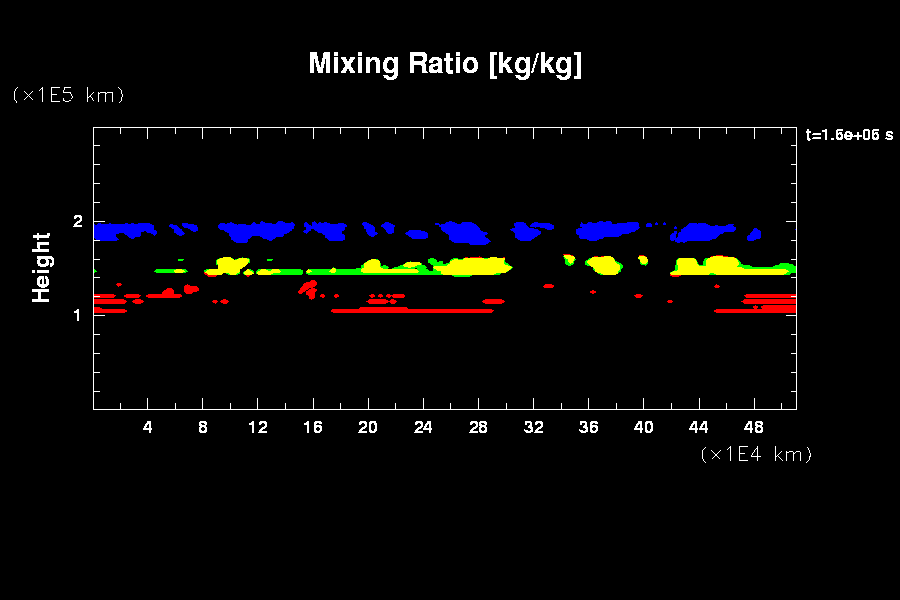Click the longest red horizontal band
Image resolution: width=900 pixels, height=600 pixels.
pyautogui.click(x=412, y=311)
